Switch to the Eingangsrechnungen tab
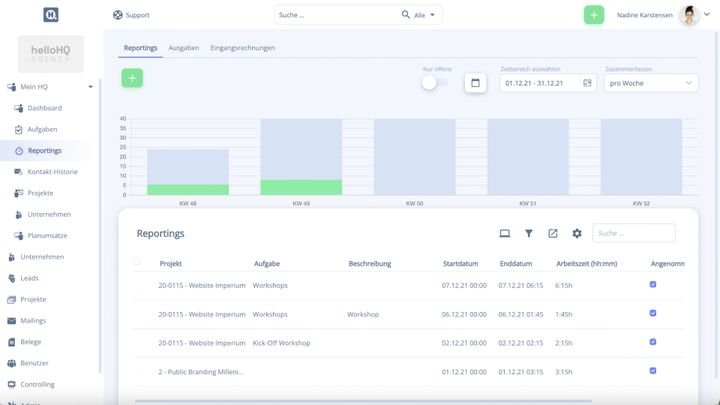 pos(242,48)
